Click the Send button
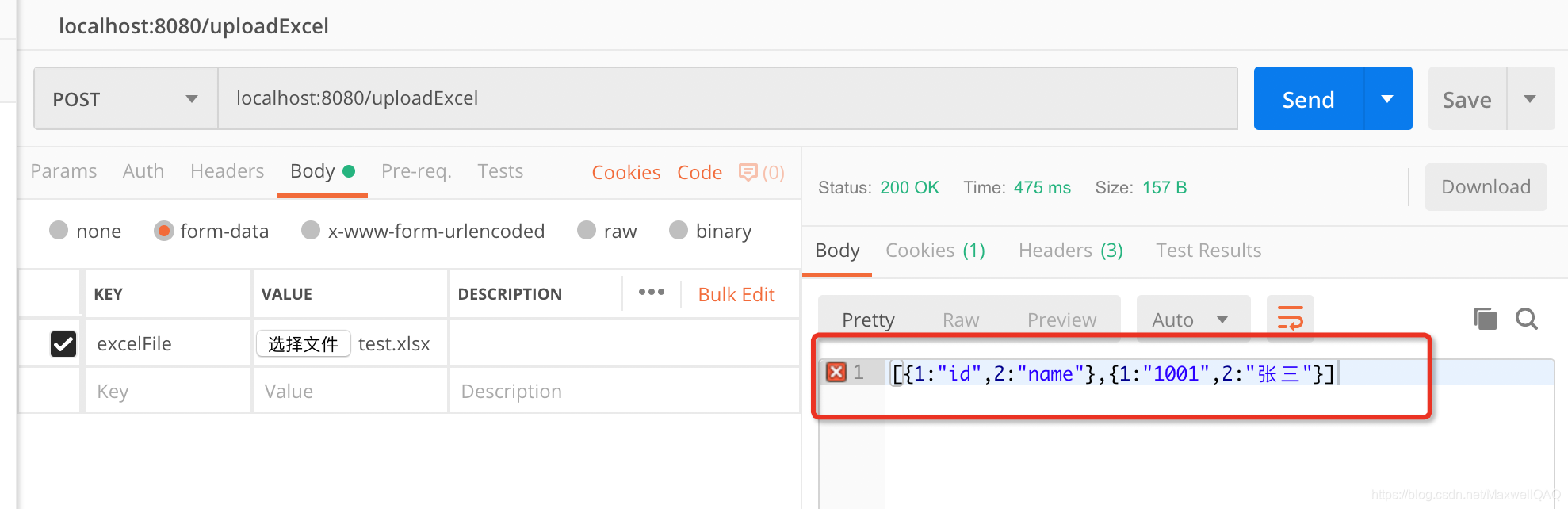The width and height of the screenshot is (1568, 509). point(1309,99)
